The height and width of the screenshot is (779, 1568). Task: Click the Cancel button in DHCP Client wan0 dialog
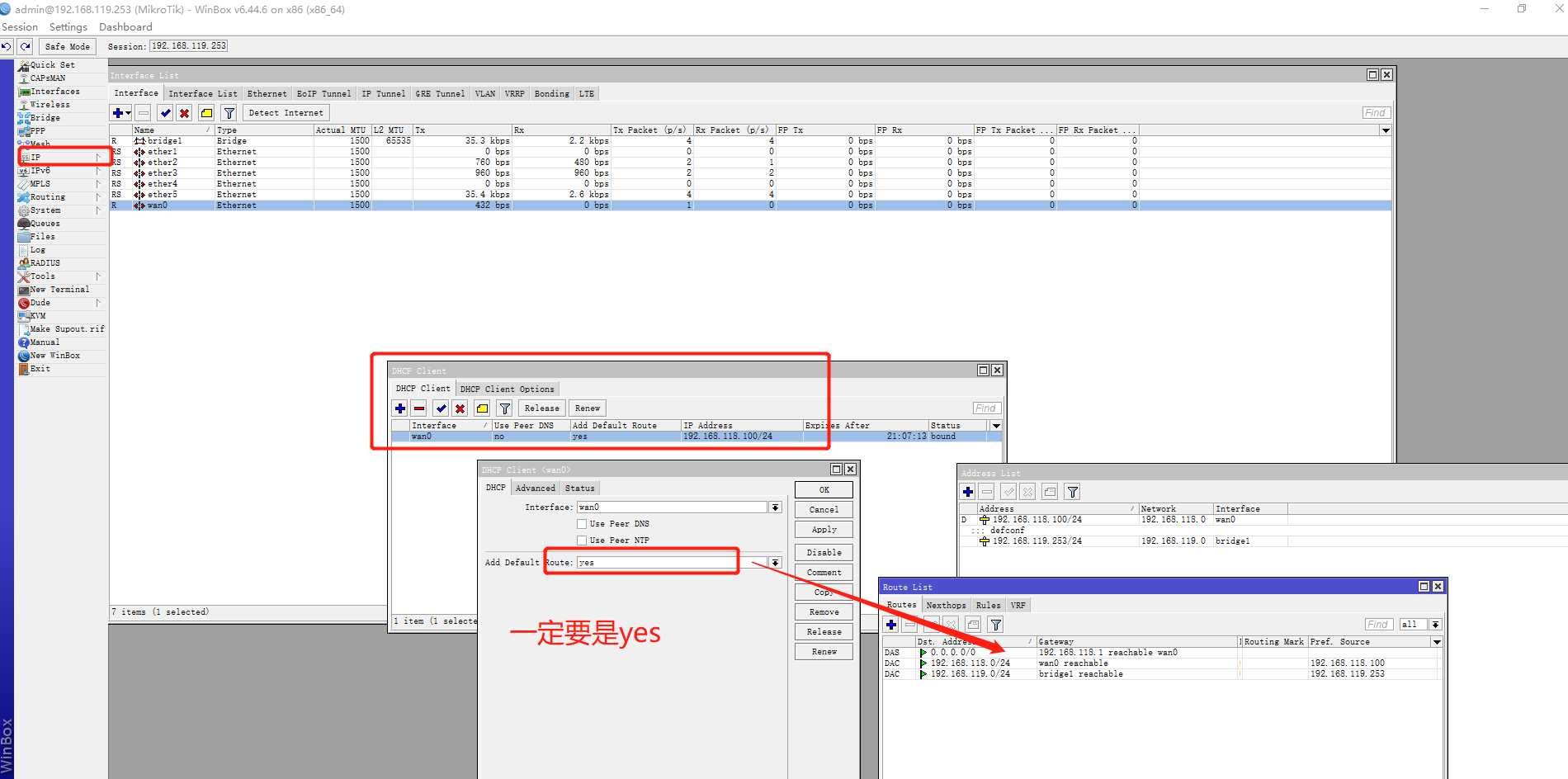[x=824, y=510]
